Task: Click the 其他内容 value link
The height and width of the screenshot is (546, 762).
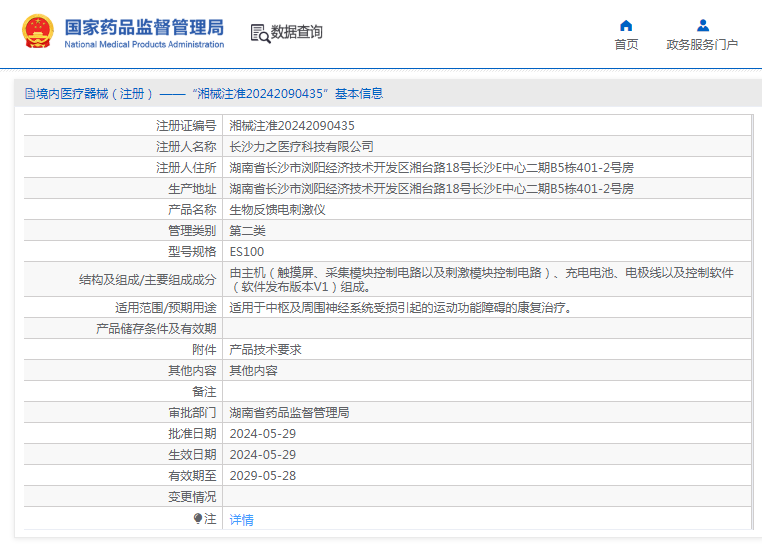Action: tap(253, 371)
